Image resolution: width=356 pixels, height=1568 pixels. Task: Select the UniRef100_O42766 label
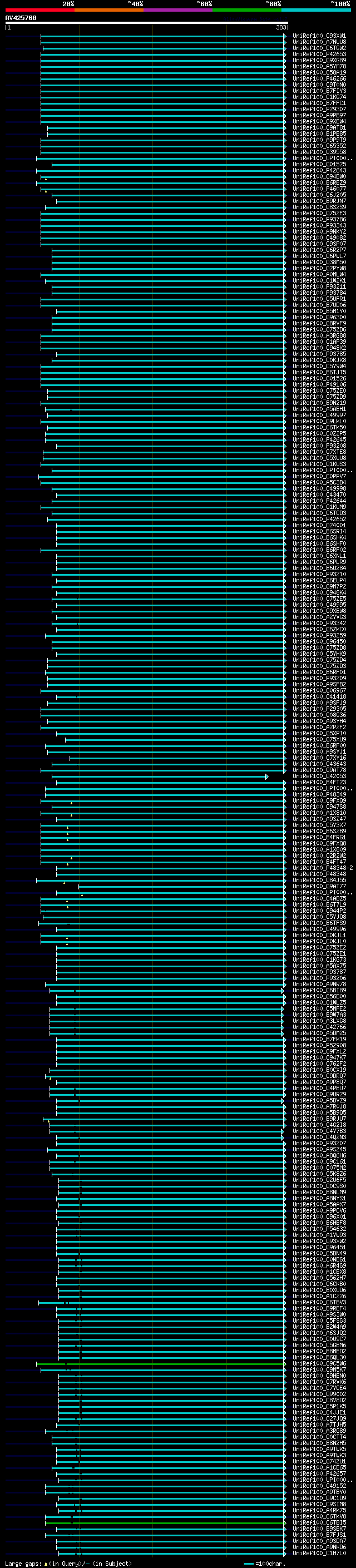click(x=319, y=1027)
